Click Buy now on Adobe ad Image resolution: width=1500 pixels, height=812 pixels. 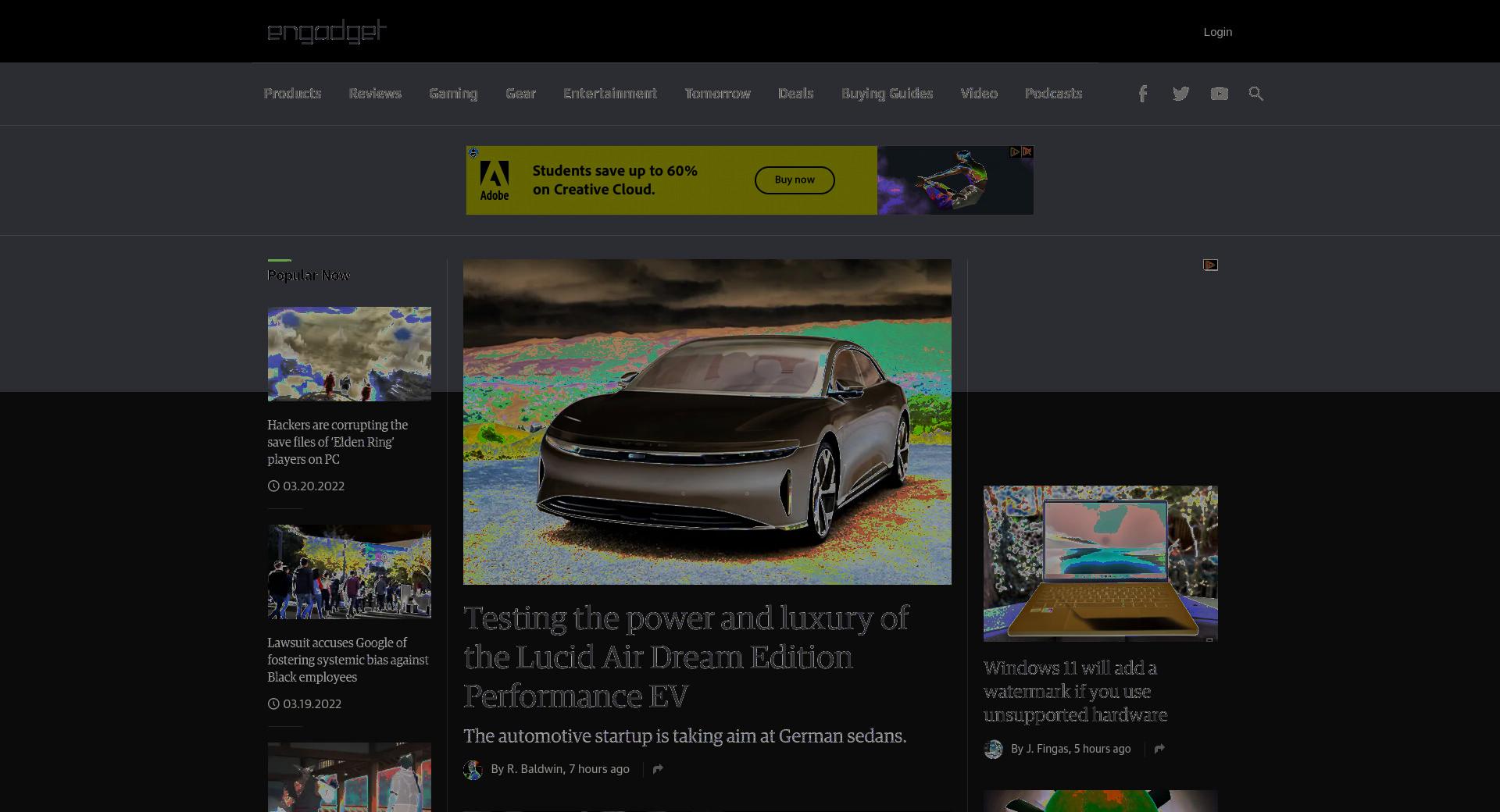pyautogui.click(x=795, y=180)
